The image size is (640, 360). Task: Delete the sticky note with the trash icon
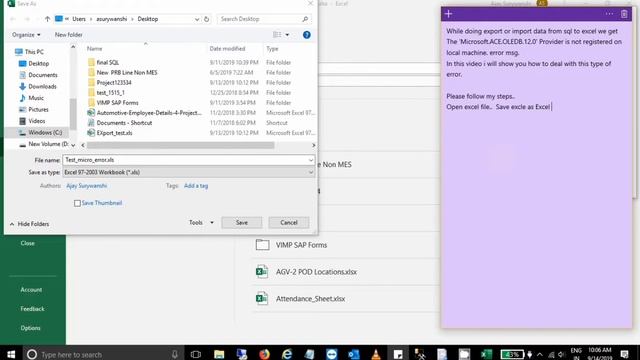(x=624, y=14)
